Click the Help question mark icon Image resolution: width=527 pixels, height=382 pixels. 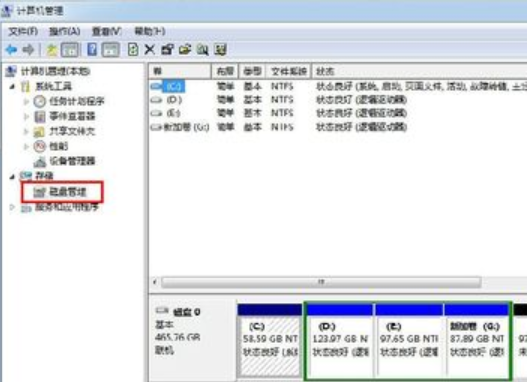coord(92,50)
